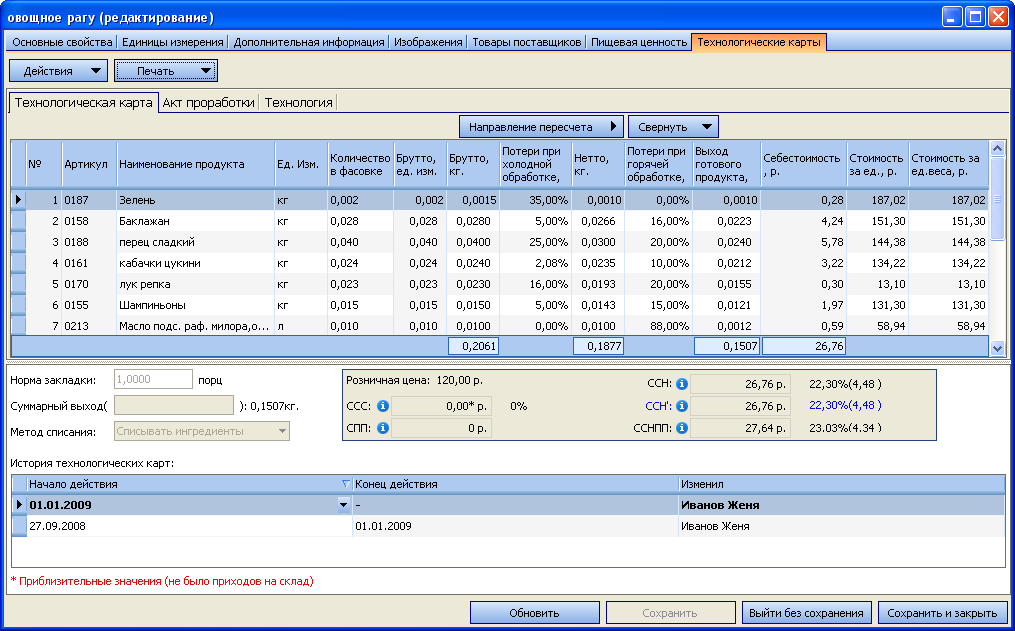1015x631 pixels.
Task: Click the row selector for Баклажан row
Action: (x=19, y=221)
